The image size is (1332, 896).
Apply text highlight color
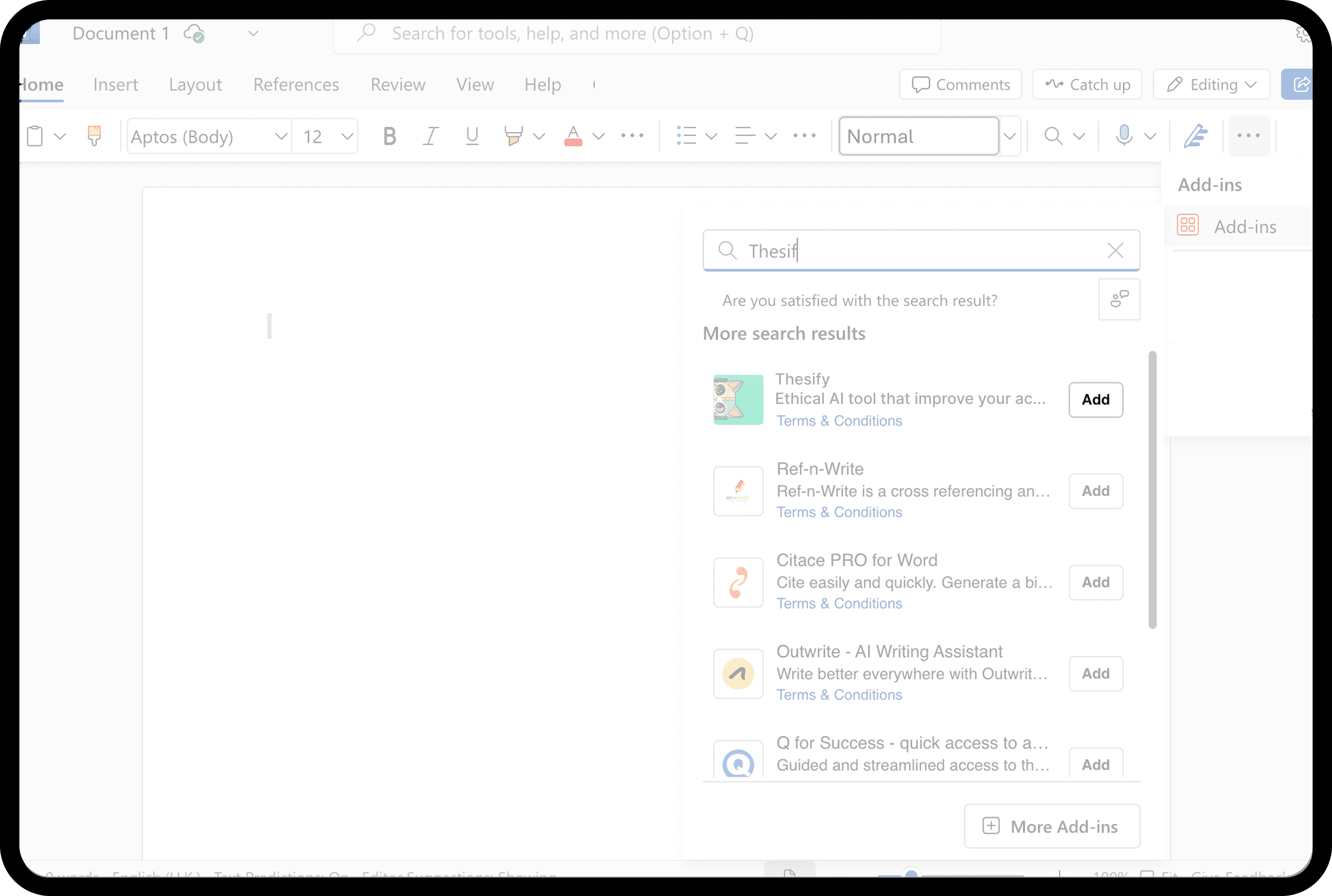pos(513,136)
